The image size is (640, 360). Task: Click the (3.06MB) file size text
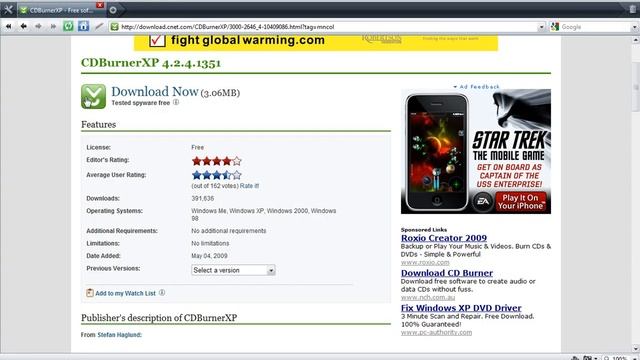tap(220, 93)
